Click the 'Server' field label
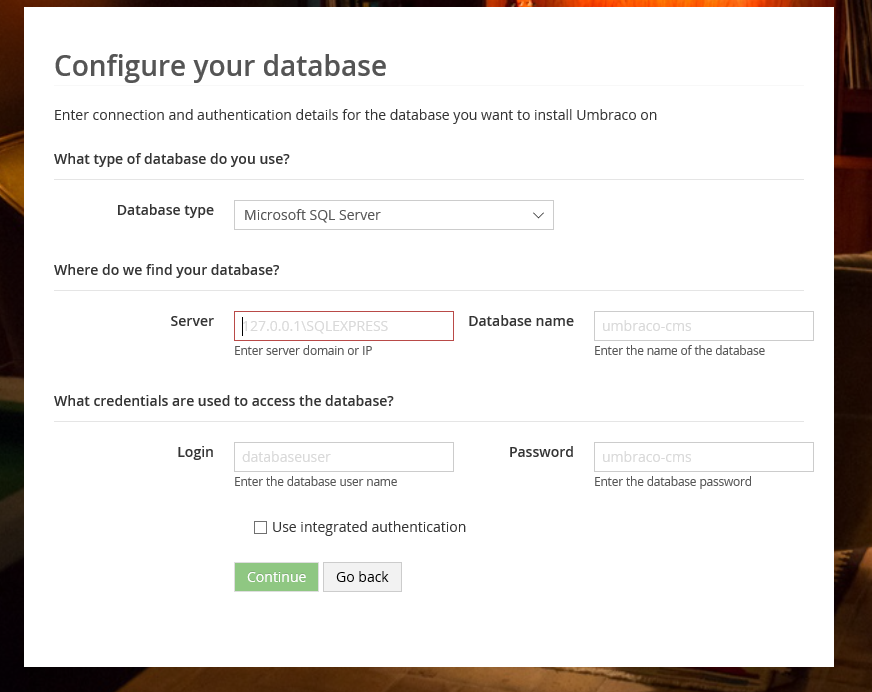This screenshot has height=692, width=872. [192, 321]
